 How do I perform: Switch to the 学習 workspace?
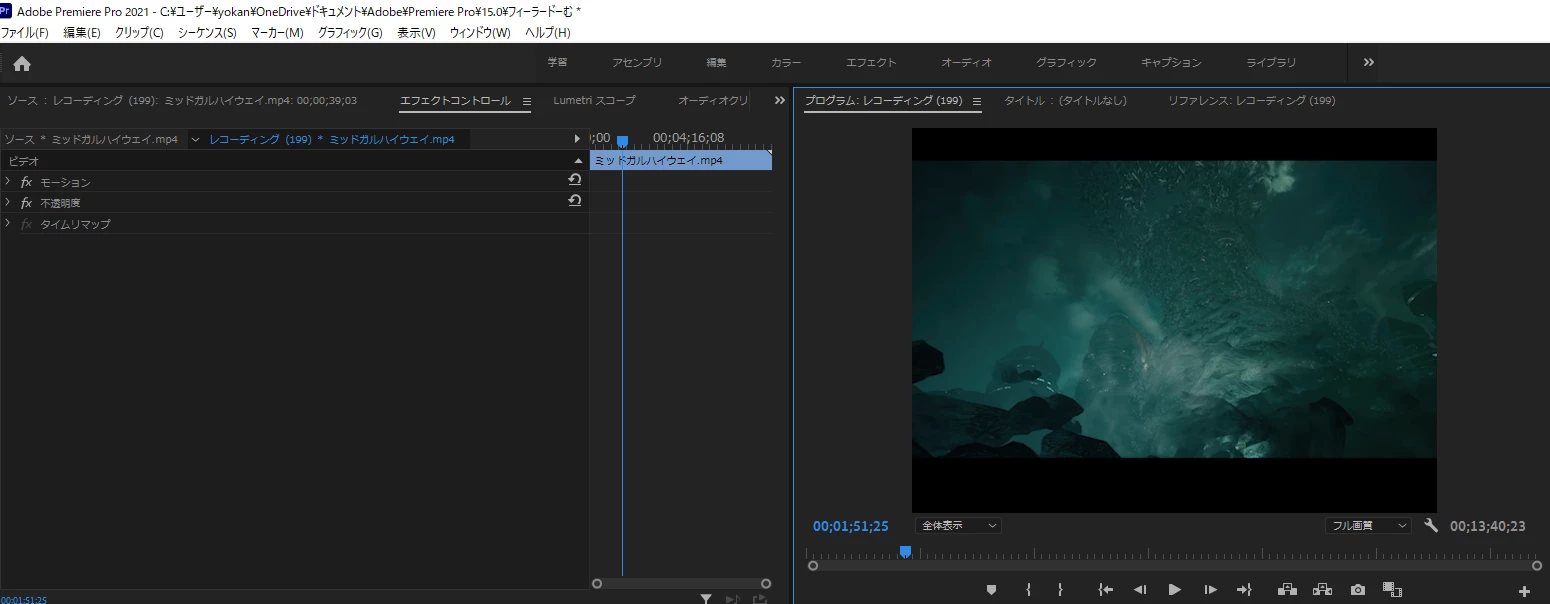[x=557, y=62]
